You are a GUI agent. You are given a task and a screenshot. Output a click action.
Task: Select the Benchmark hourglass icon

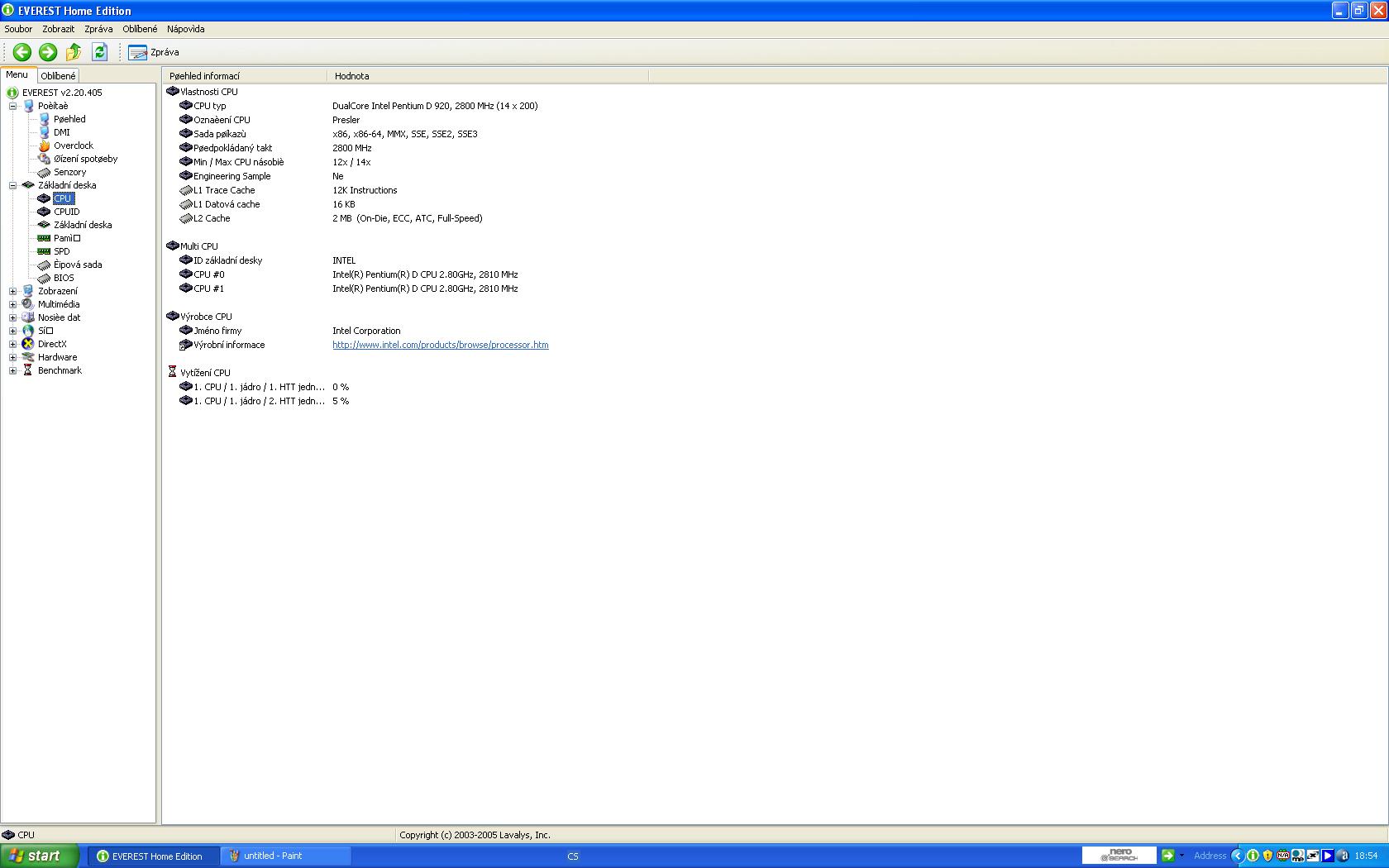tap(28, 370)
